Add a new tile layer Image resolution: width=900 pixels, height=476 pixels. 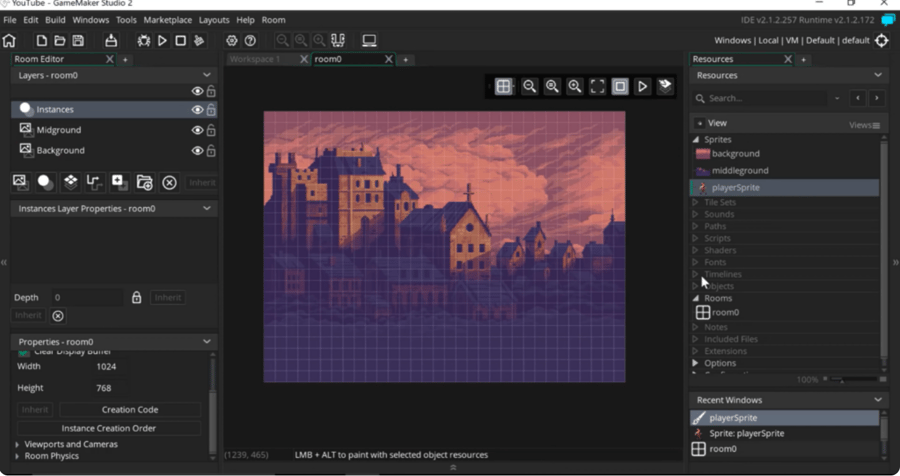click(x=70, y=182)
